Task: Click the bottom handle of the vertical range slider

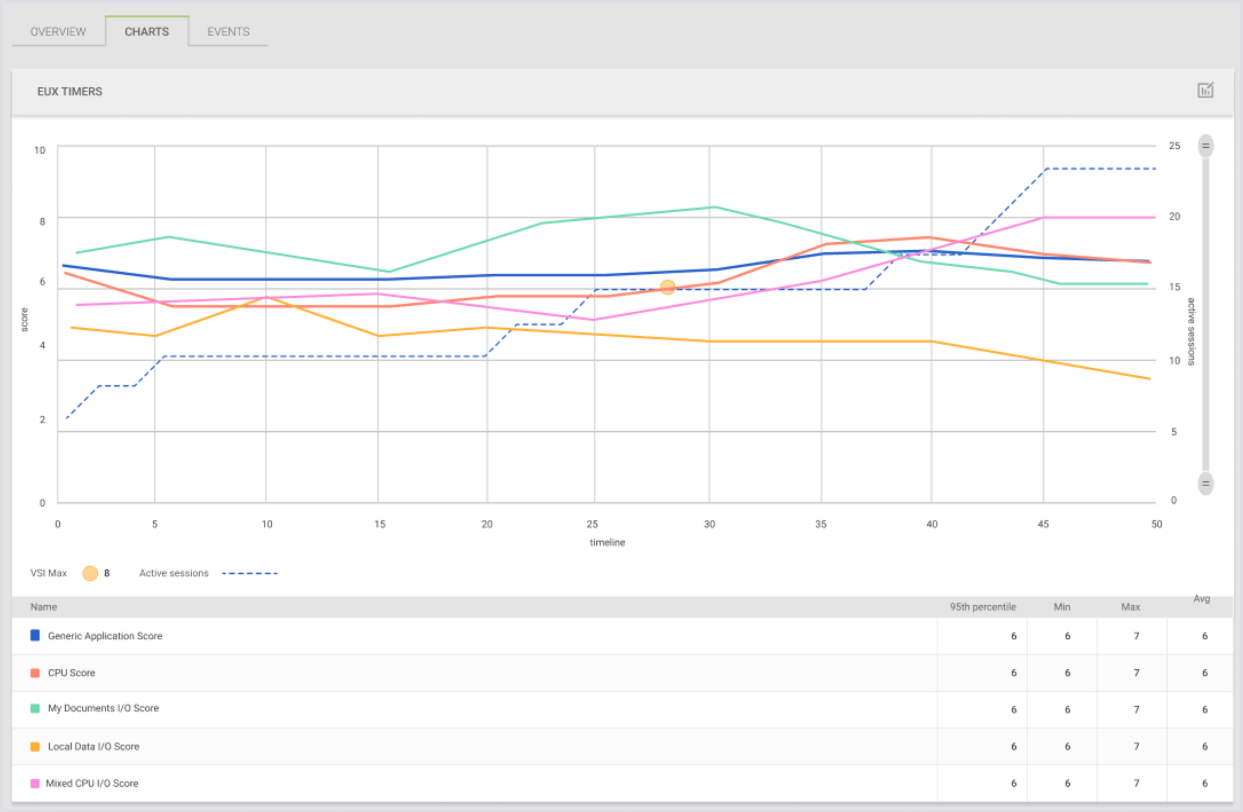Action: point(1205,484)
